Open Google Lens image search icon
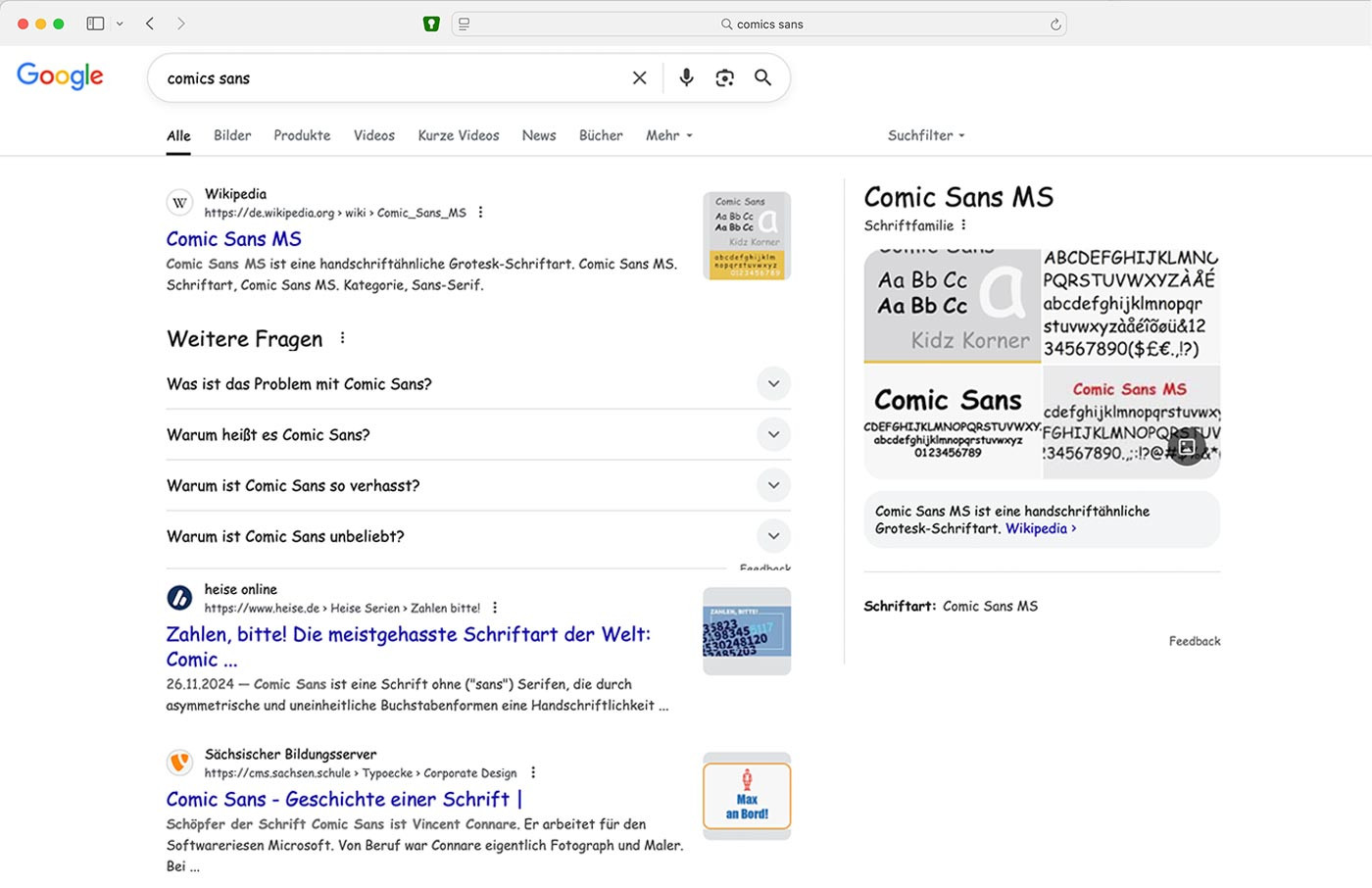Viewport: 1372px width, 888px height. (x=724, y=78)
